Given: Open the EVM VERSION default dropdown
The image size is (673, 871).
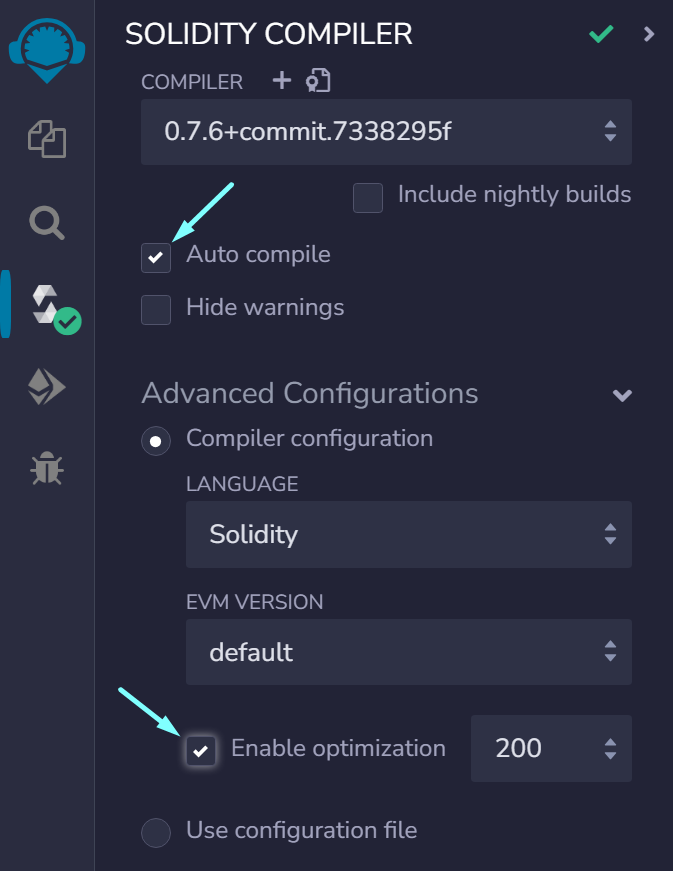Looking at the screenshot, I should (x=409, y=652).
